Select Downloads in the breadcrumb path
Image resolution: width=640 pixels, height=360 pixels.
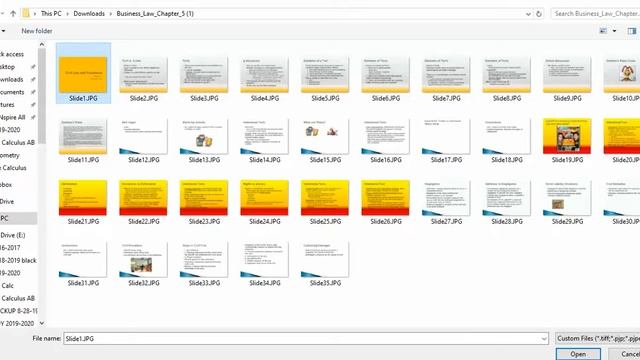tap(89, 13)
